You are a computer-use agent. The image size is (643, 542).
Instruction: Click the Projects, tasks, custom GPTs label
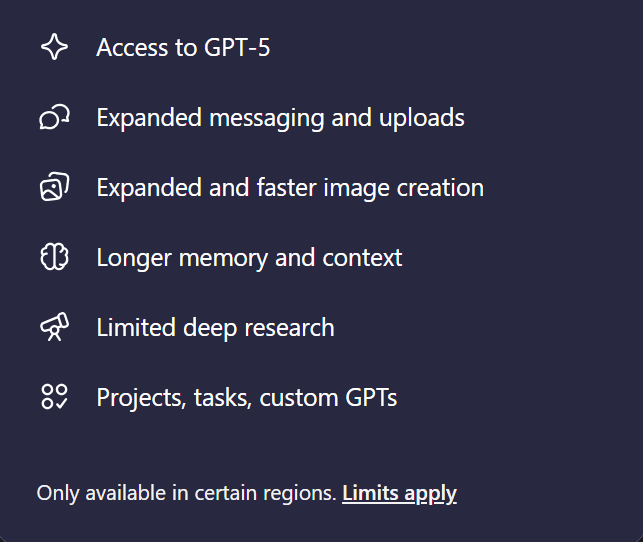click(246, 397)
